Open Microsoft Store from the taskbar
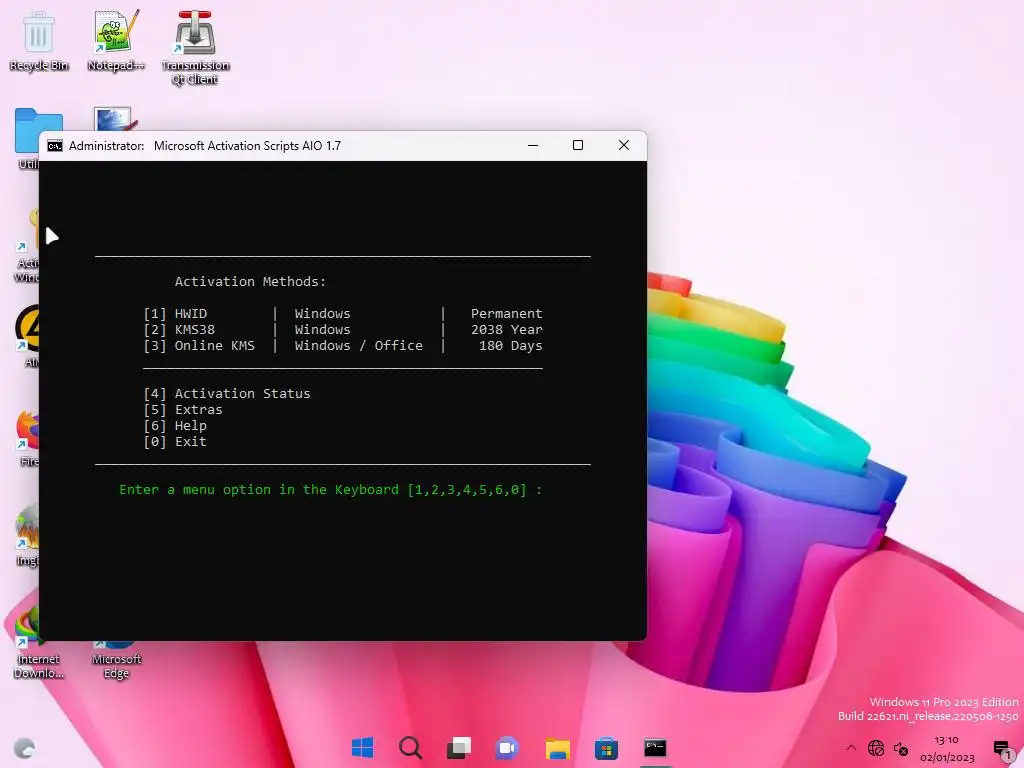This screenshot has width=1024, height=768. click(606, 748)
